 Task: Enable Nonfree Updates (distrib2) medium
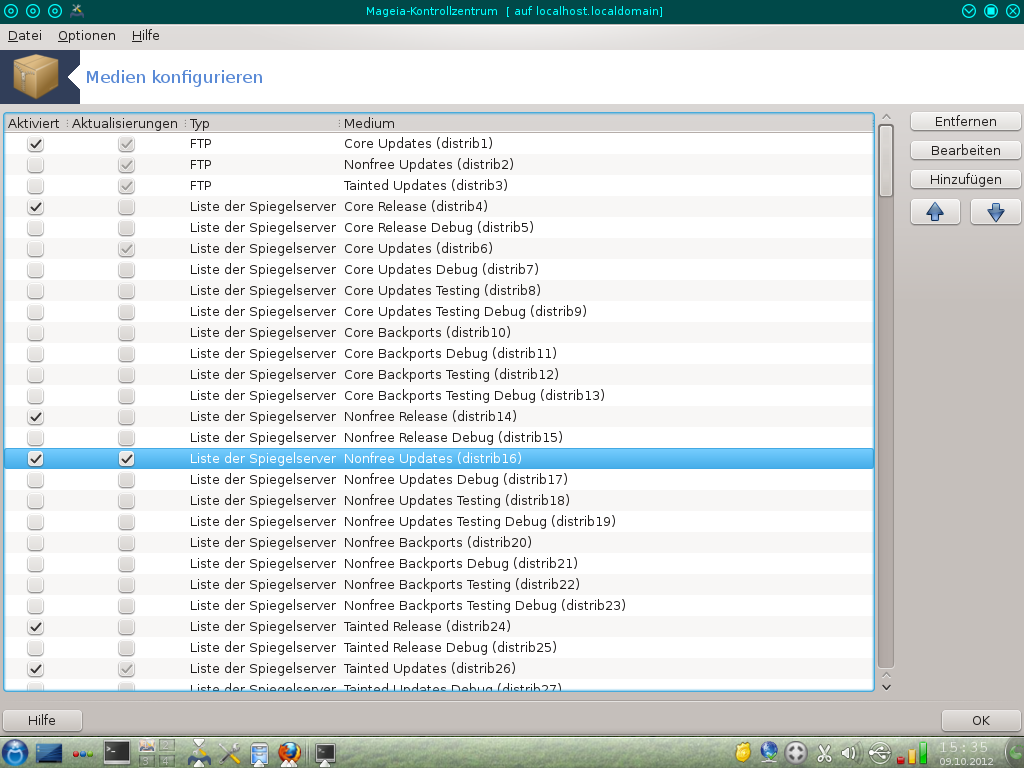pyautogui.click(x=36, y=165)
